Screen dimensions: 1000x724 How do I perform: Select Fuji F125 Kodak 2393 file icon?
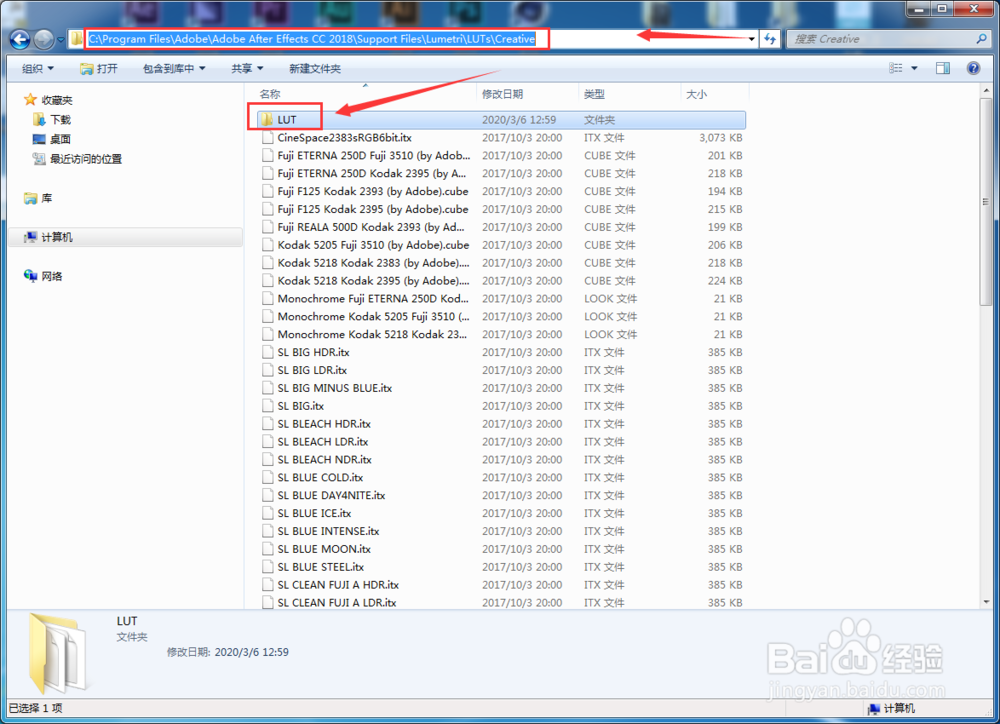coord(268,191)
